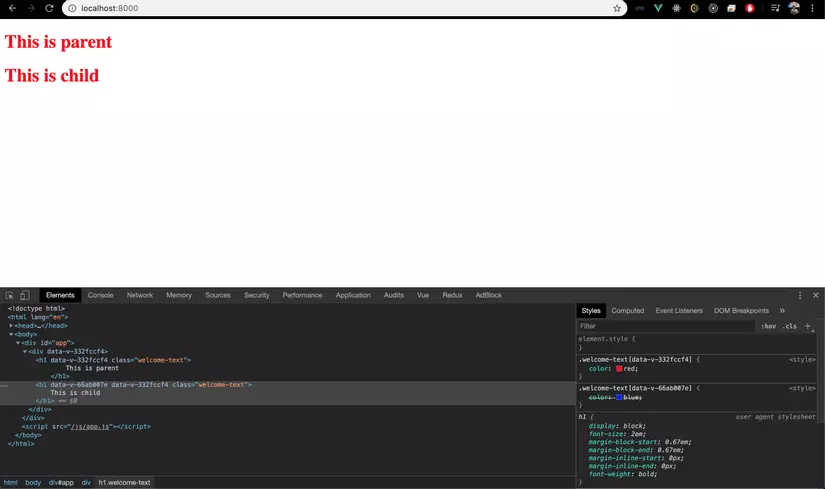Image resolution: width=825 pixels, height=489 pixels.
Task: Select the h1.welcome-text breadcrumb
Action: tap(124, 482)
